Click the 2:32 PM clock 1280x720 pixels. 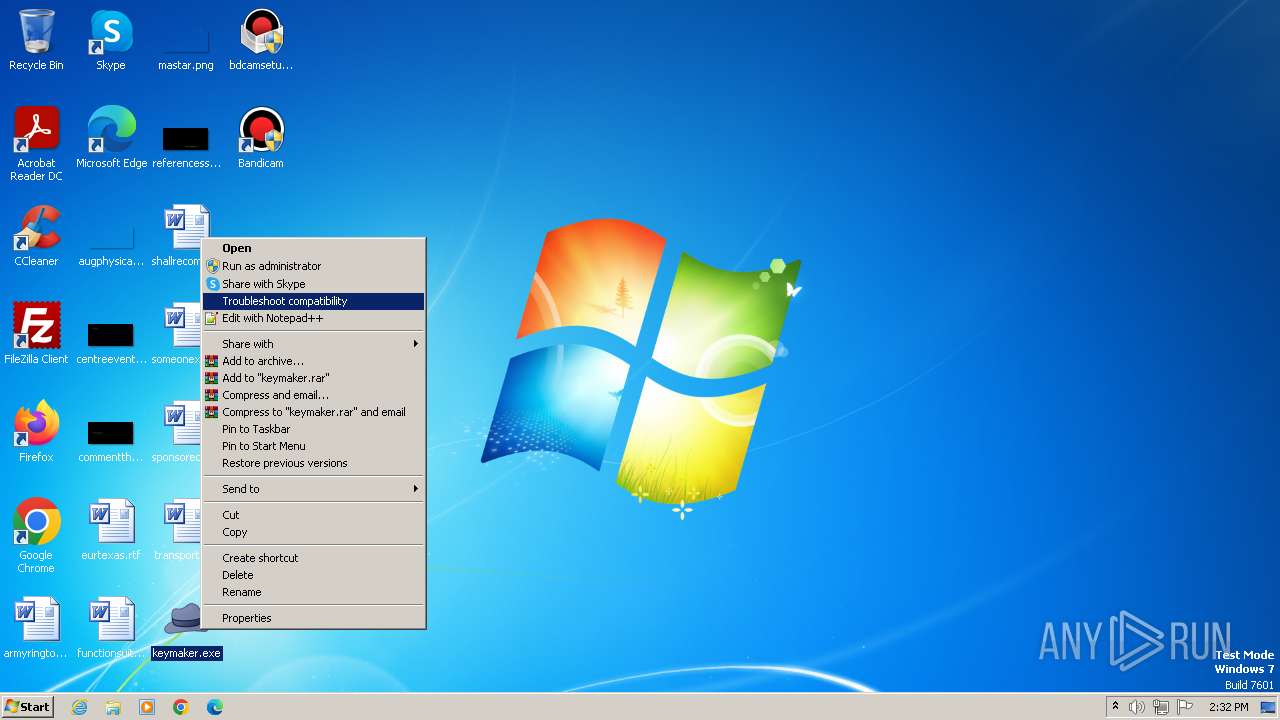1228,707
